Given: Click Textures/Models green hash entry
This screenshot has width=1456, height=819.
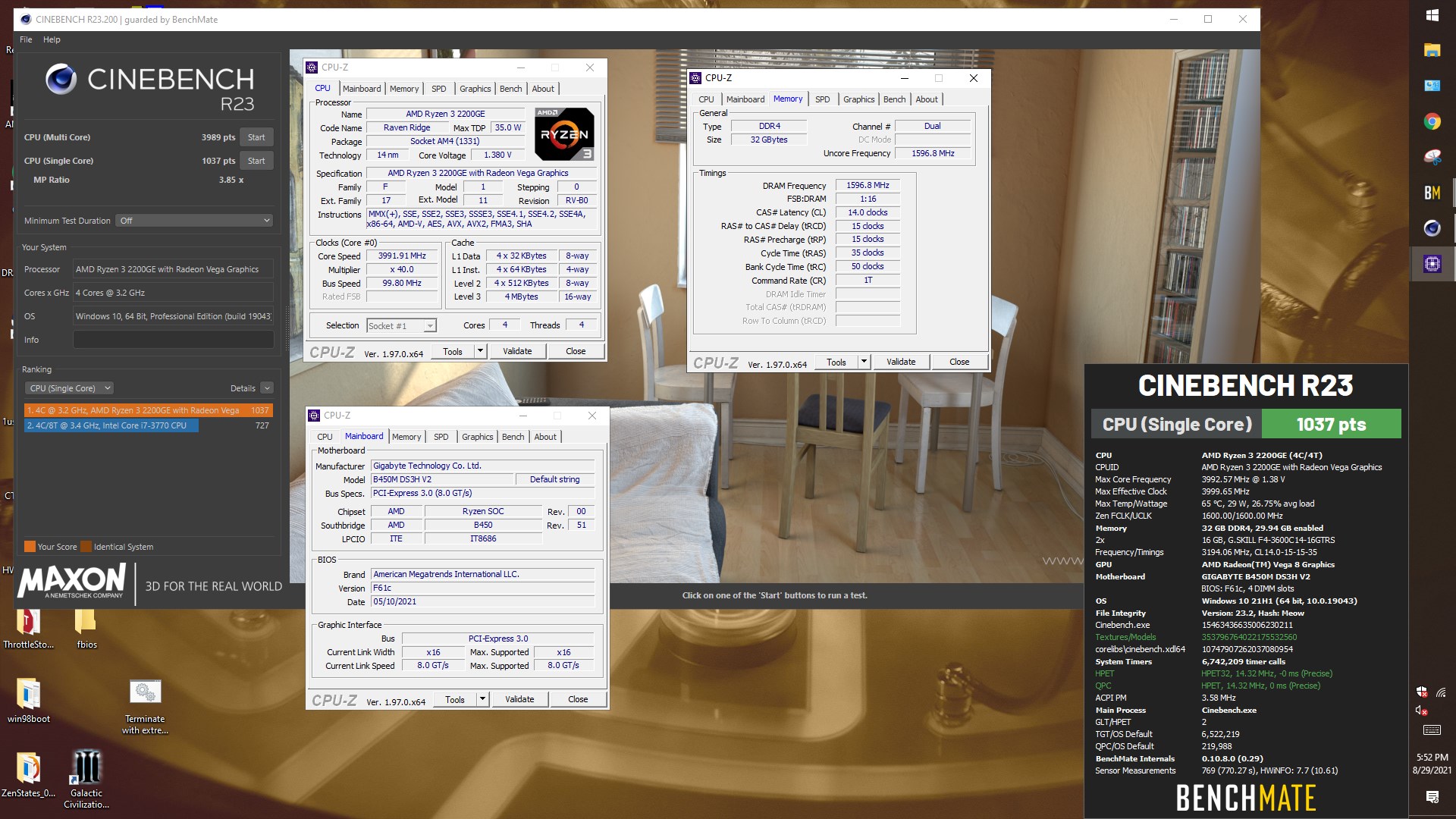Looking at the screenshot, I should tap(1249, 637).
